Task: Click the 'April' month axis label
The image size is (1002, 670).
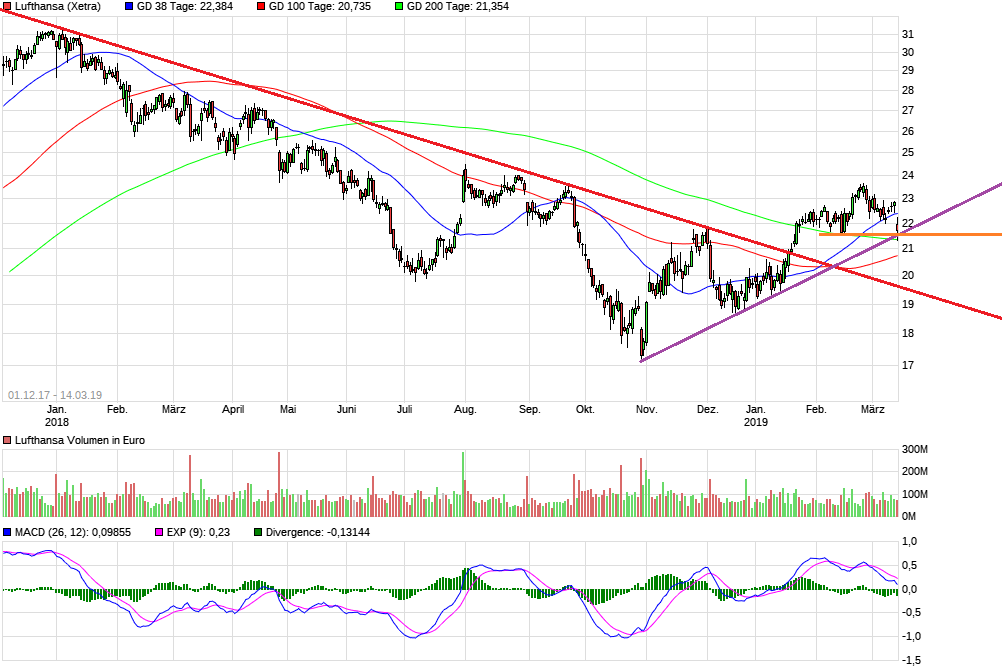Action: [x=233, y=409]
